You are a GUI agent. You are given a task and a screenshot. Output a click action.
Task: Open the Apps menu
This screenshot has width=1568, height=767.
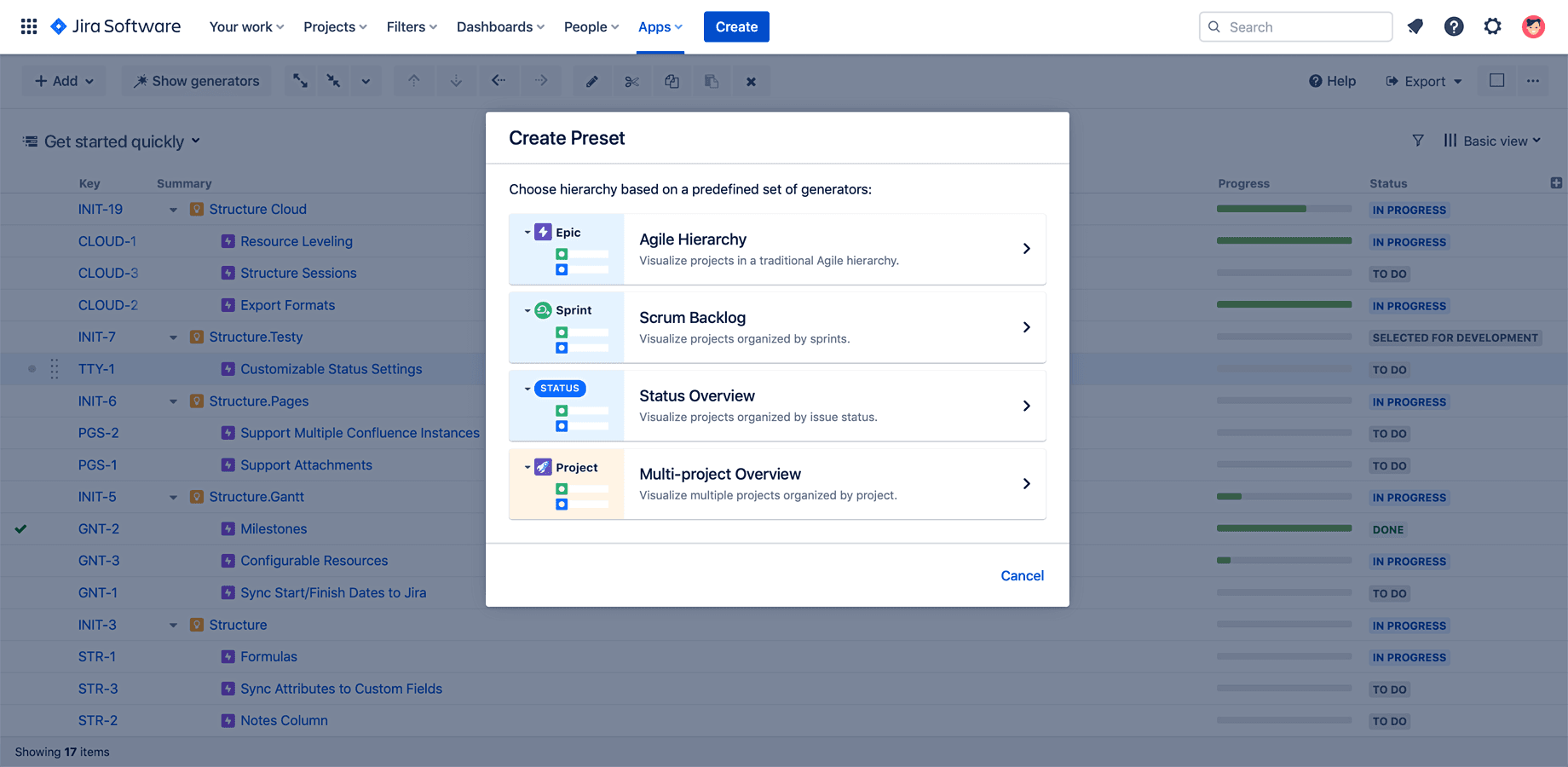click(660, 26)
